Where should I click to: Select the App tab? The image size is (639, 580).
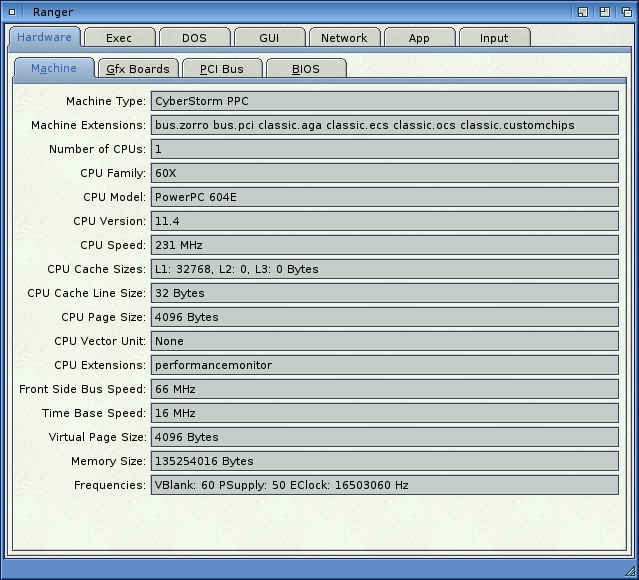419,38
